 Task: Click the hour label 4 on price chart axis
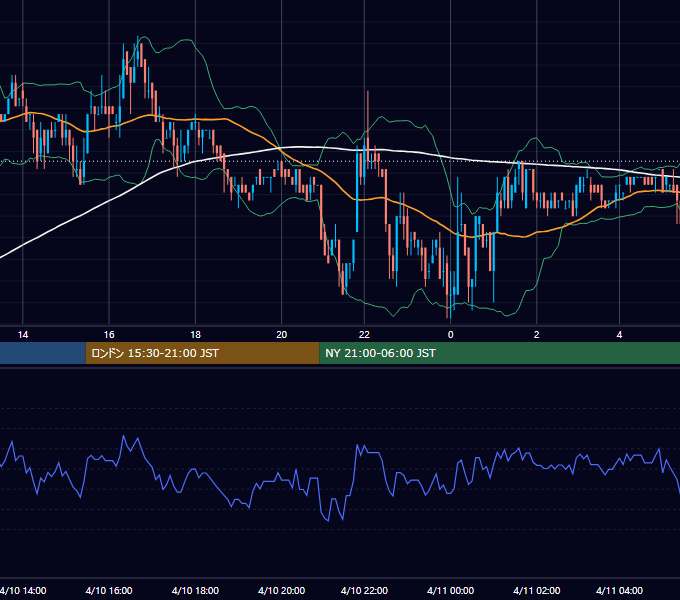[x=619, y=335]
